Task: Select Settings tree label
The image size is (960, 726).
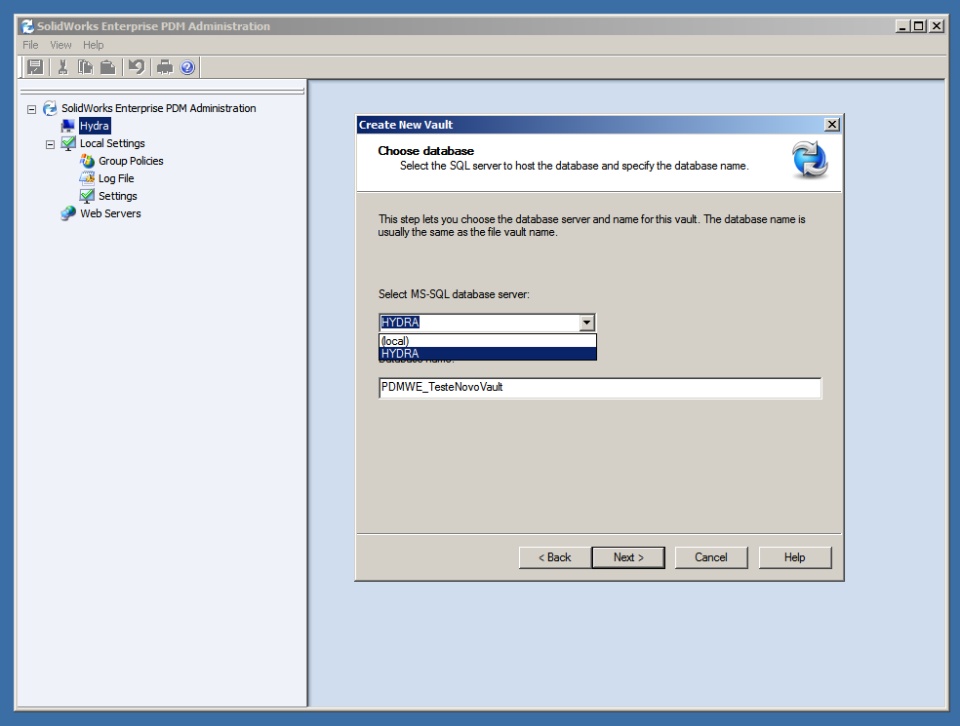Action: 118,196
